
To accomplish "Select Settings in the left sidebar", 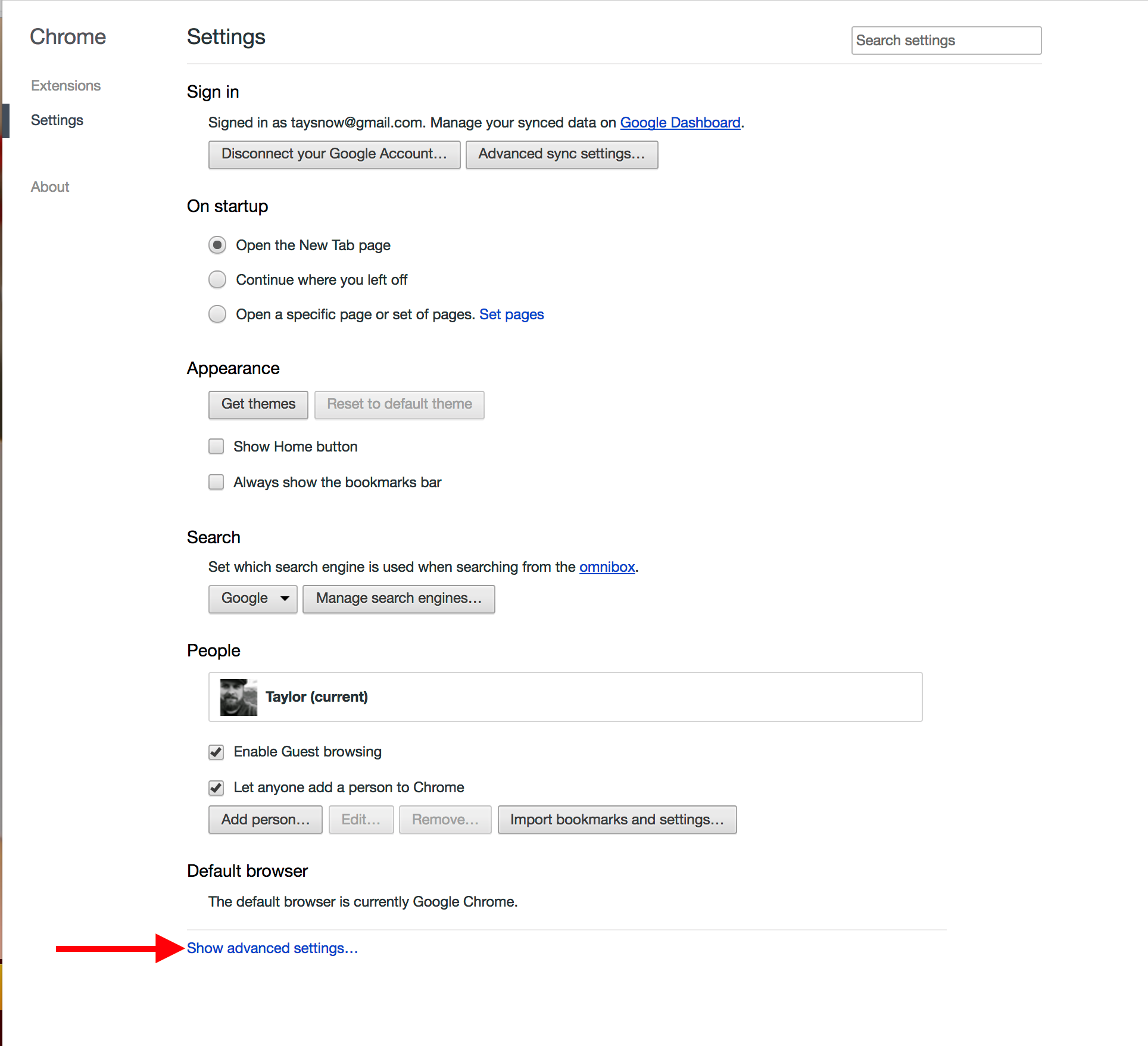I will click(57, 120).
